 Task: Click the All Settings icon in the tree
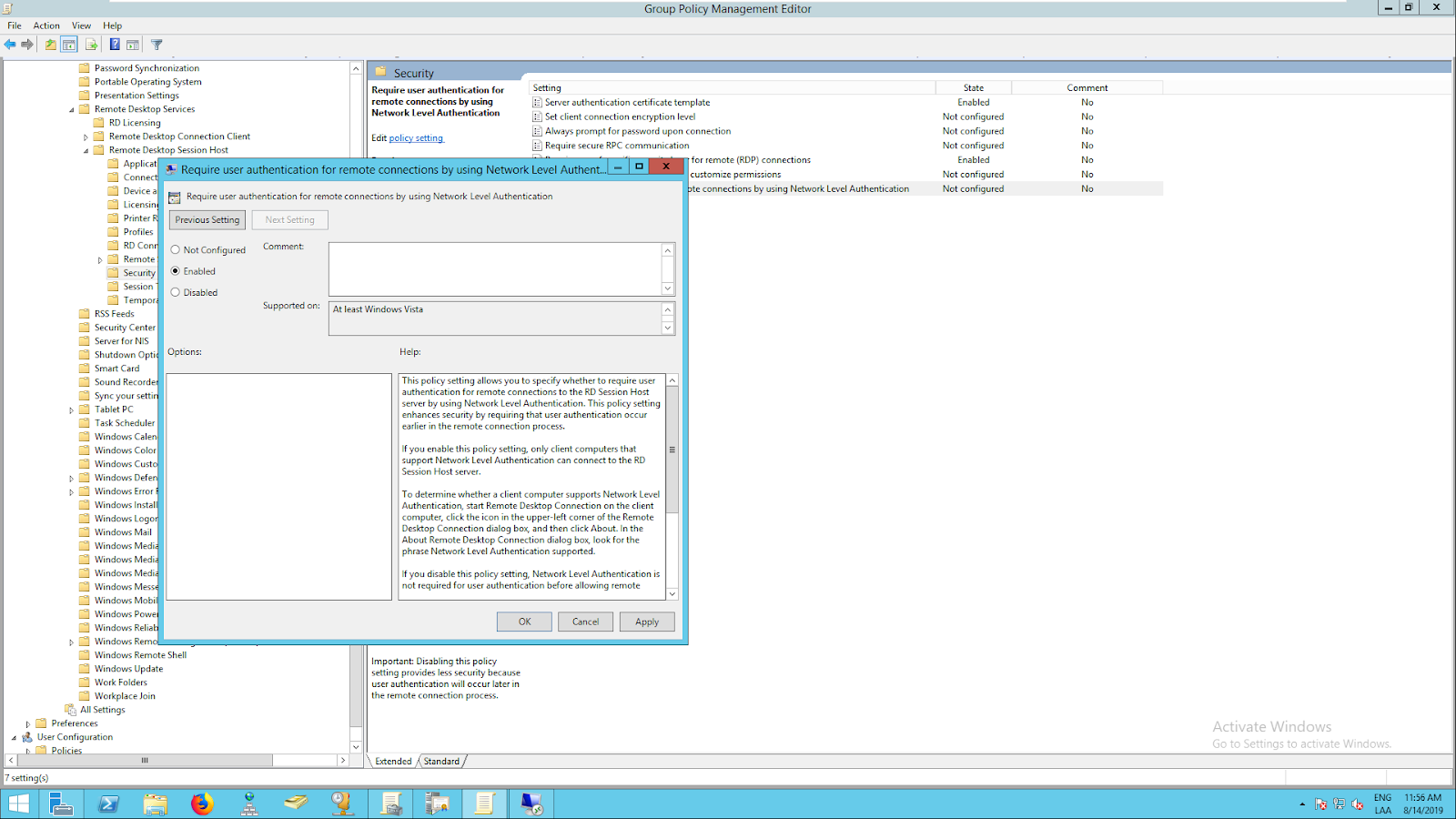pos(70,710)
